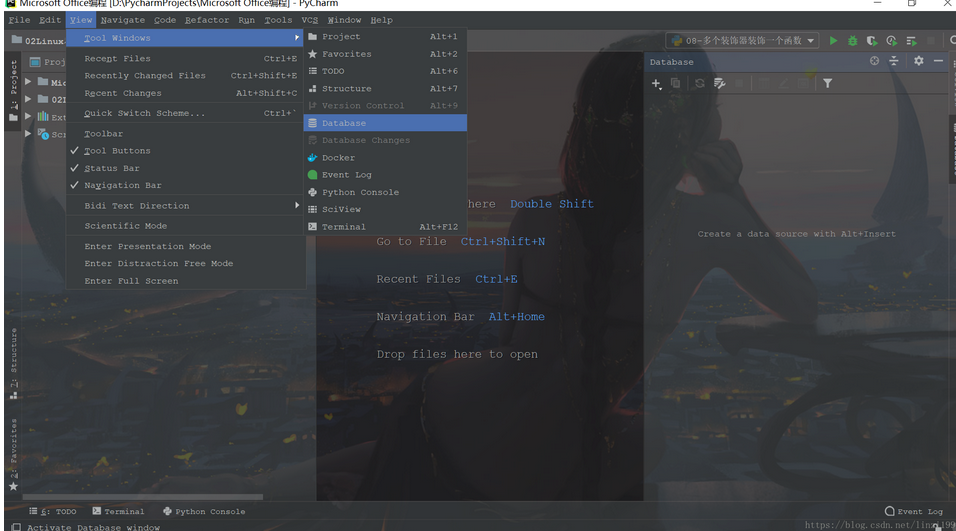Open the VCS menu
Viewport: 956px width, 531px height.
click(310, 20)
